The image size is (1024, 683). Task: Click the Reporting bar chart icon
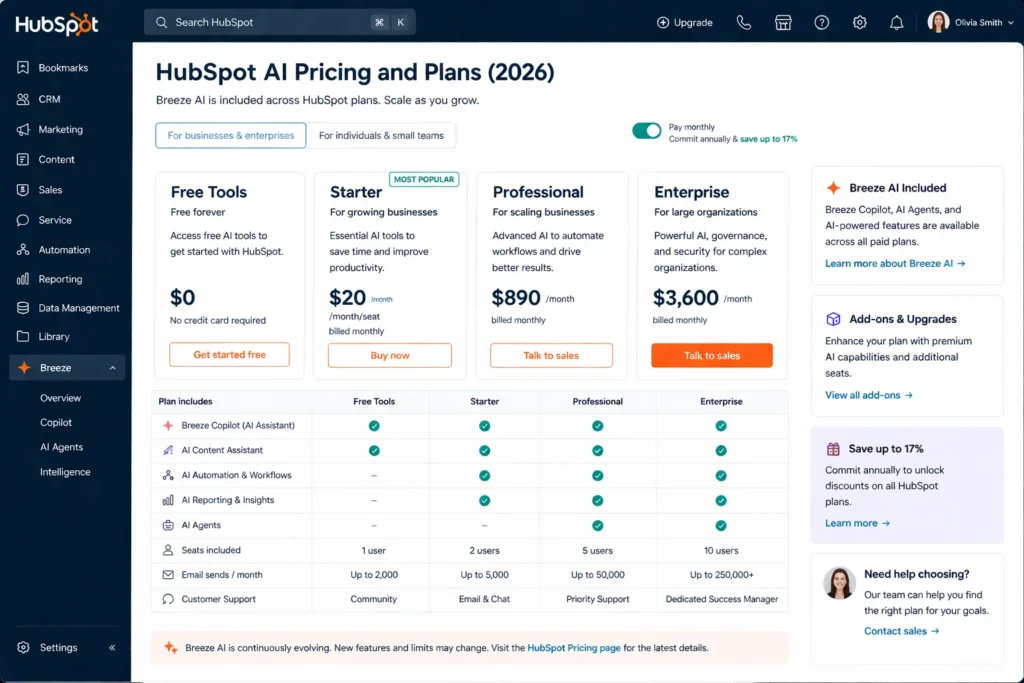coord(23,279)
